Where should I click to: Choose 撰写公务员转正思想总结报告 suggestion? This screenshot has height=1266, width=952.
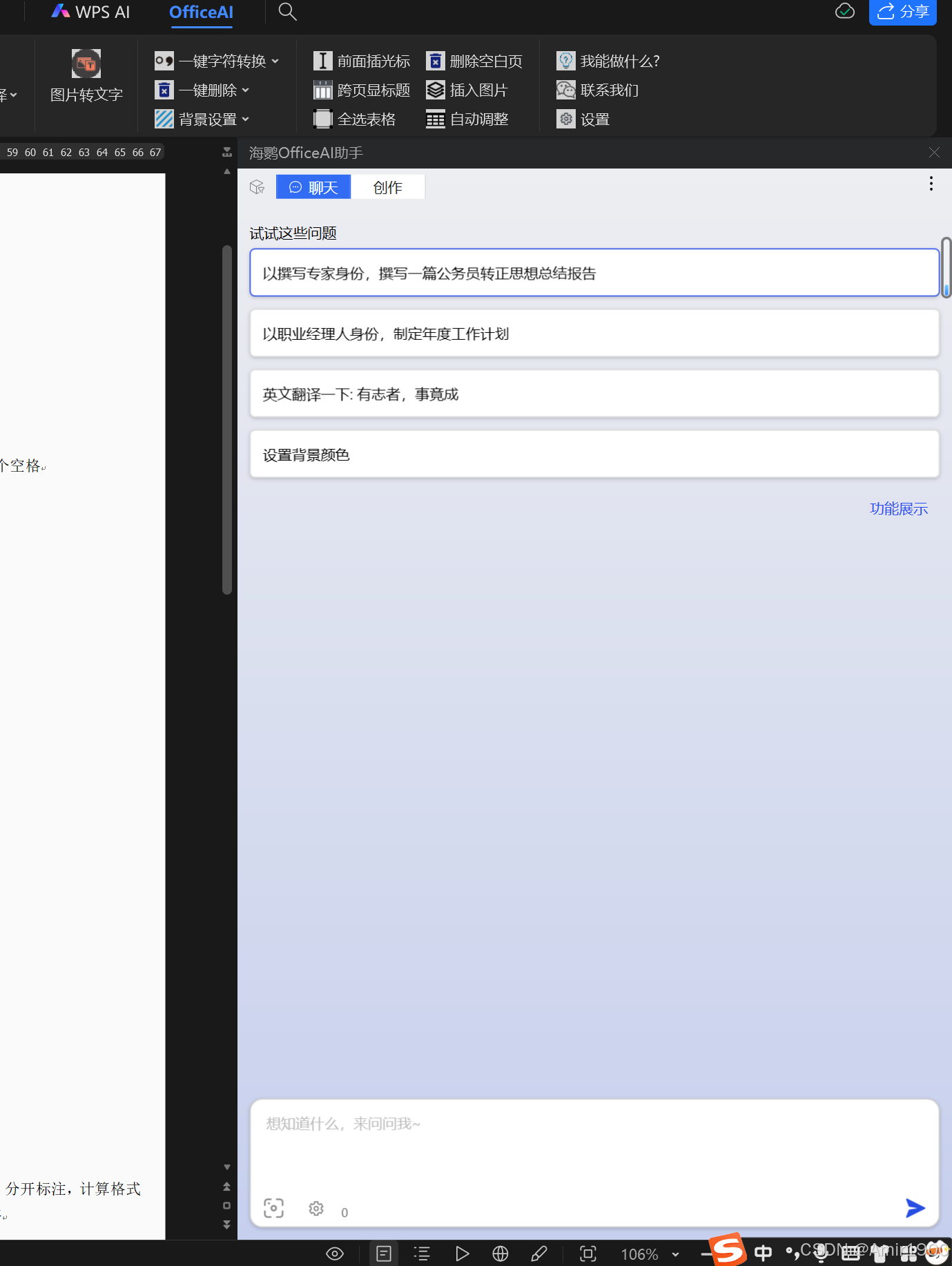(594, 273)
